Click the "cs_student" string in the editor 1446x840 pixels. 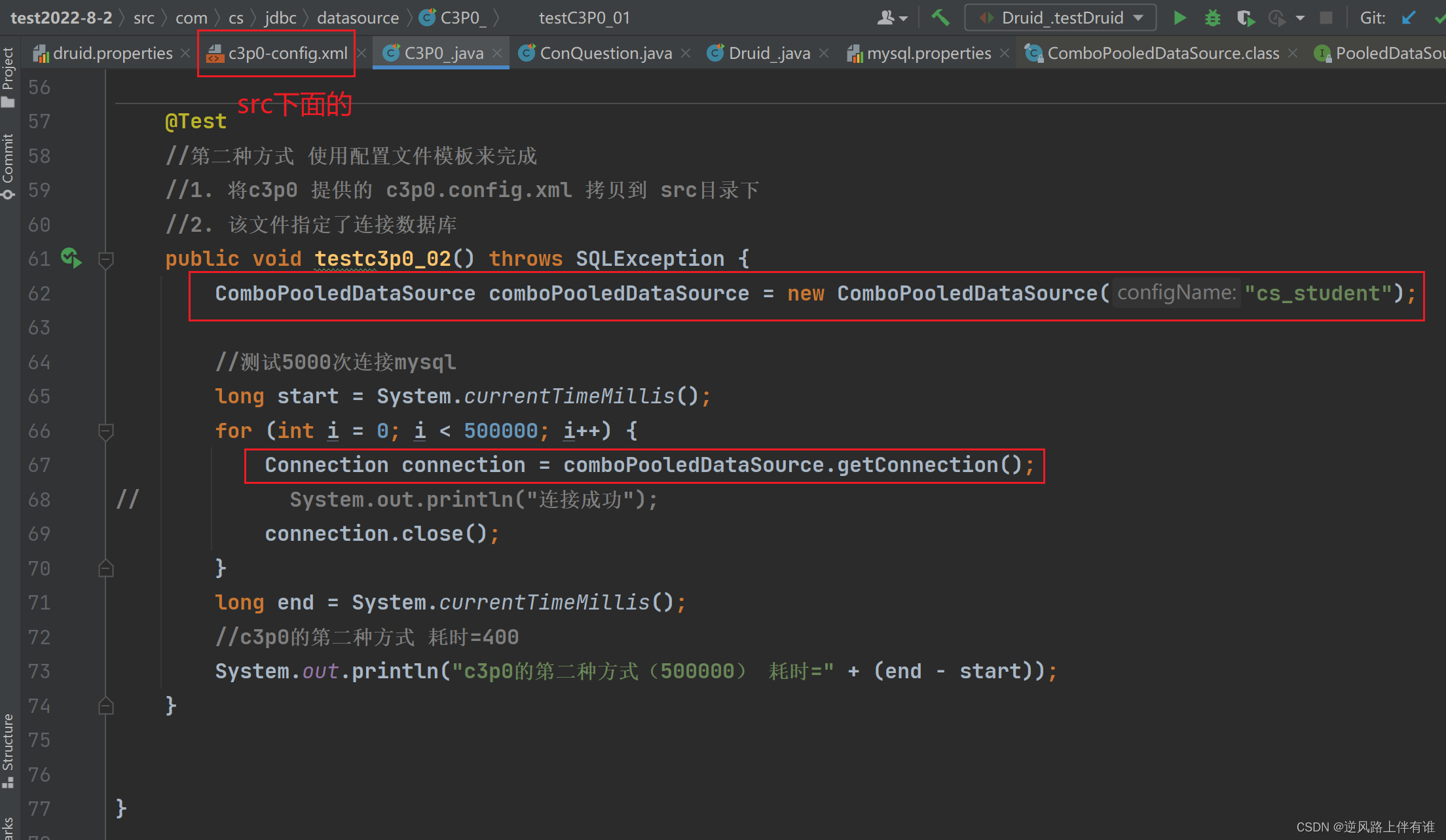[x=1317, y=293]
